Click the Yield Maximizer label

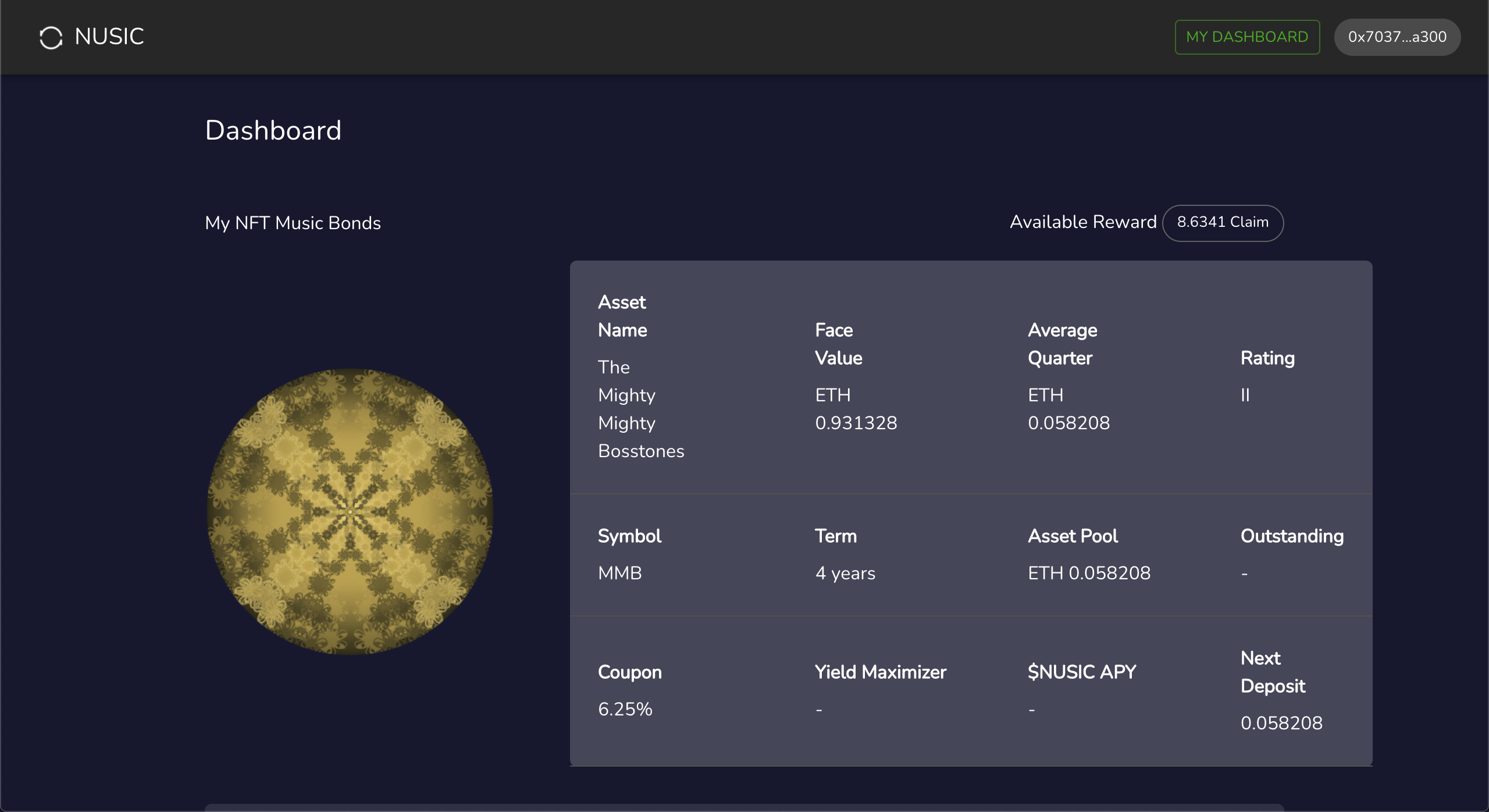click(x=880, y=672)
